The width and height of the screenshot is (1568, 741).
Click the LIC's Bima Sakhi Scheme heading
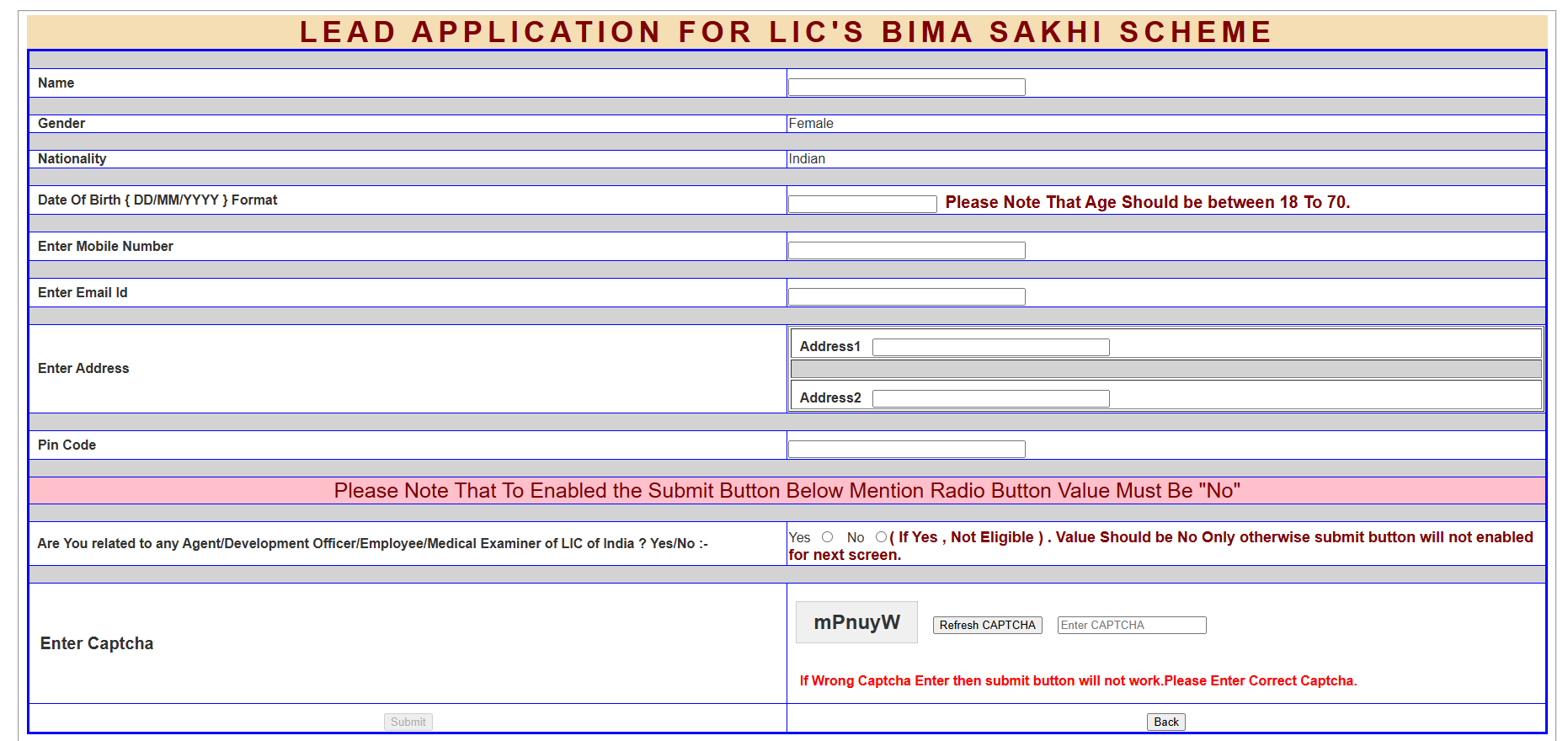tap(786, 32)
